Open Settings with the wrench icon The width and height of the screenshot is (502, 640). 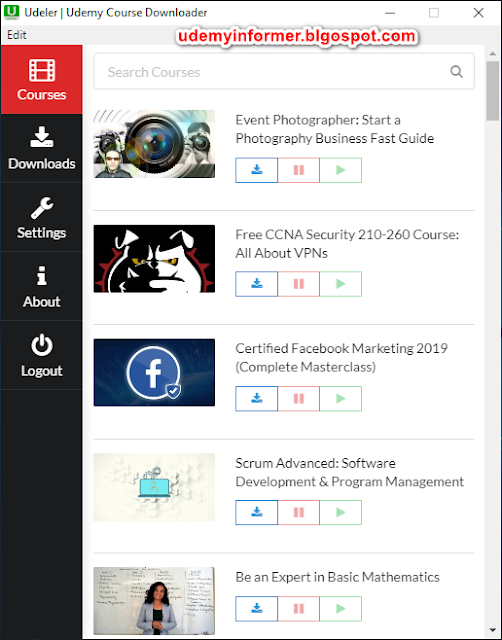click(41, 217)
